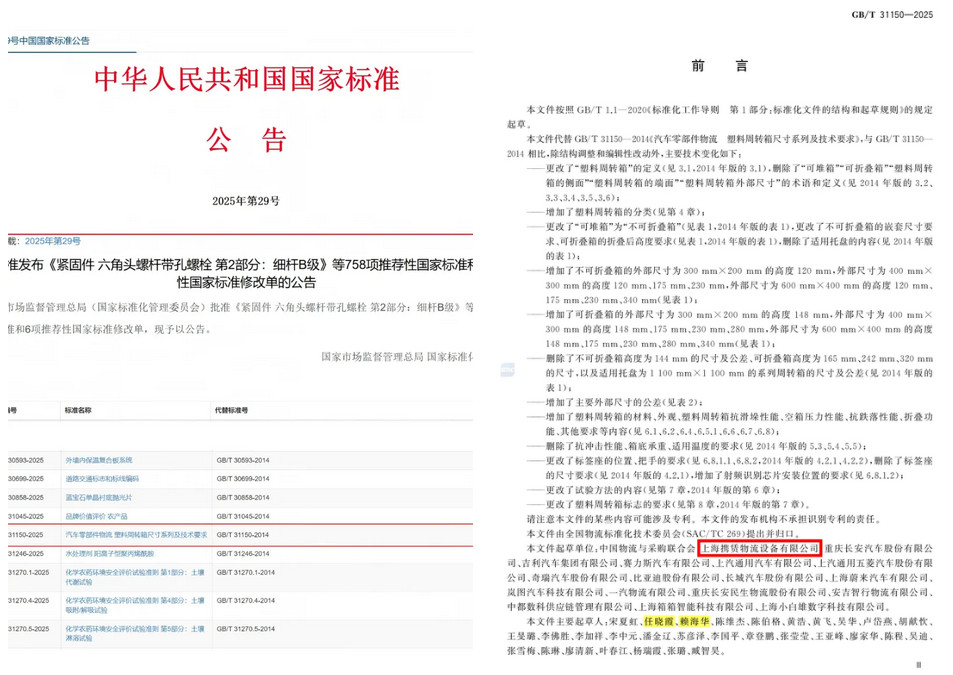Click the small blue icon at page's left margin
Image resolution: width=953 pixels, height=675 pixels.
point(507,370)
